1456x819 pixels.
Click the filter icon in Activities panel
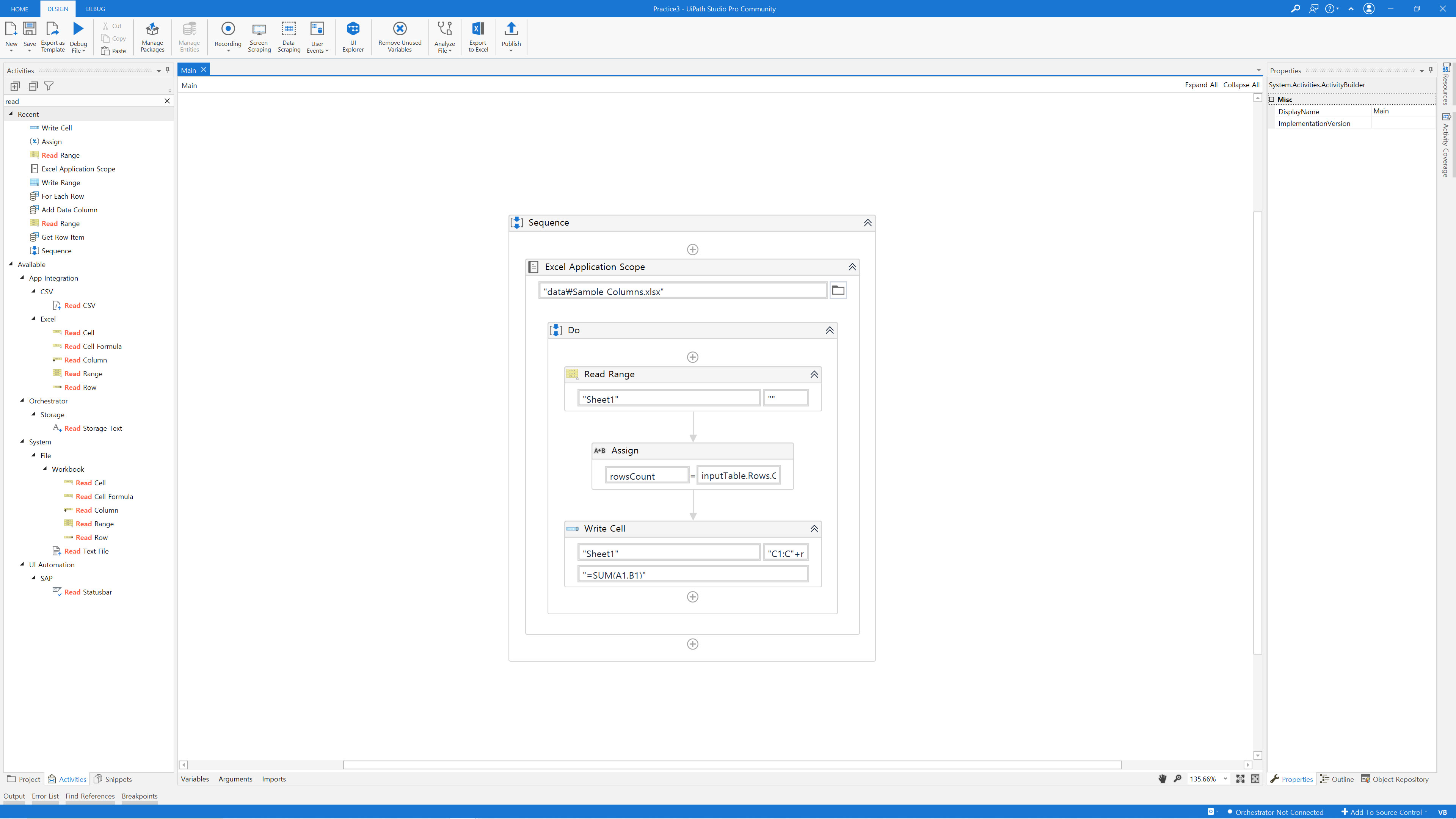click(49, 86)
